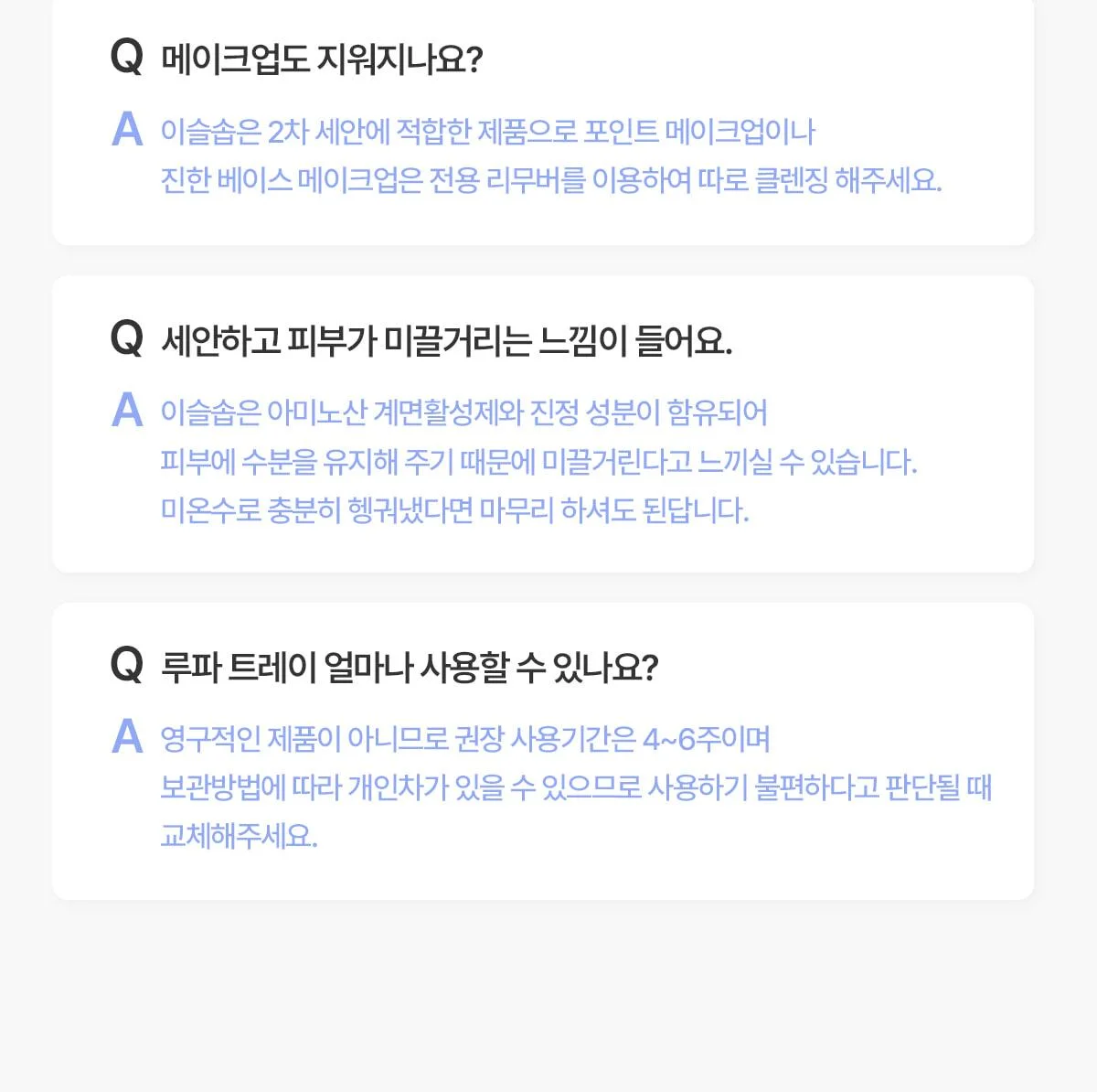
Task: Select the question 세안하고 피부가 미끌거리는 느낌이 들어요.
Action: click(446, 340)
